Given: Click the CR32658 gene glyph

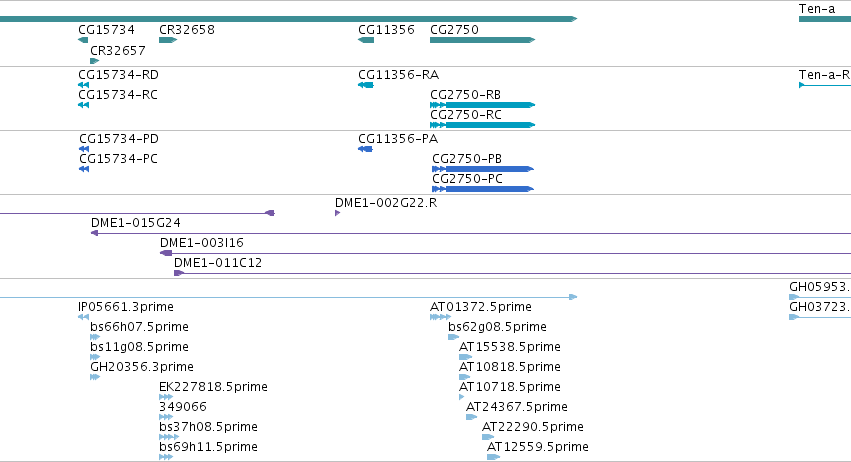Looking at the screenshot, I should click(x=168, y=40).
